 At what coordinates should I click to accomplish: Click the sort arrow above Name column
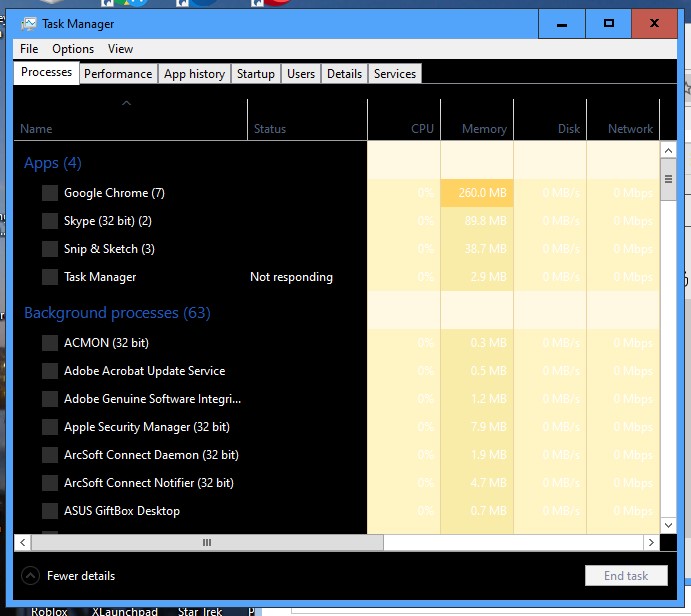pyautogui.click(x=126, y=103)
